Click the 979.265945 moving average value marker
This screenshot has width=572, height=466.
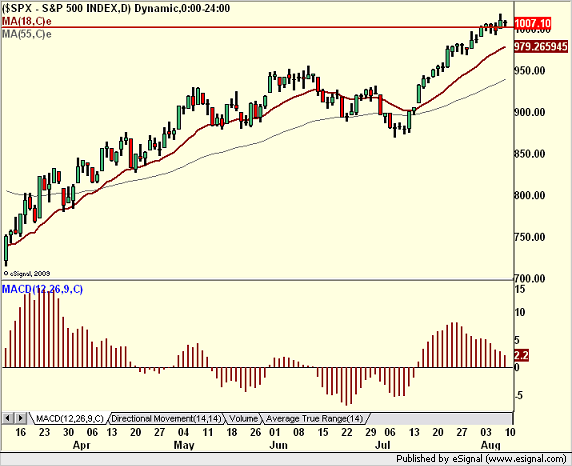pos(541,47)
